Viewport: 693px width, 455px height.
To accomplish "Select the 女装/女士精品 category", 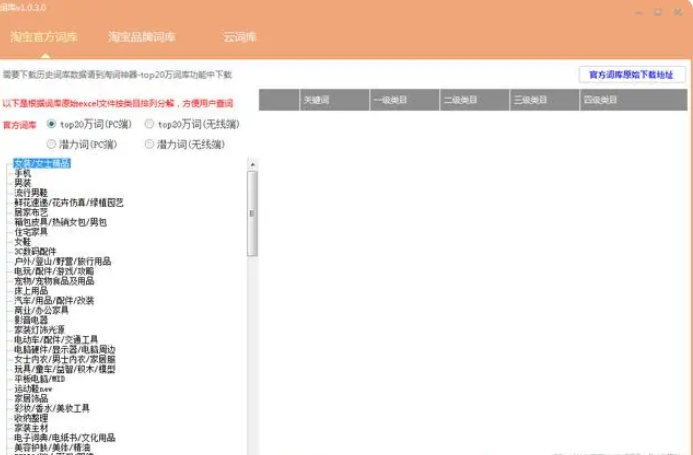I will point(42,163).
